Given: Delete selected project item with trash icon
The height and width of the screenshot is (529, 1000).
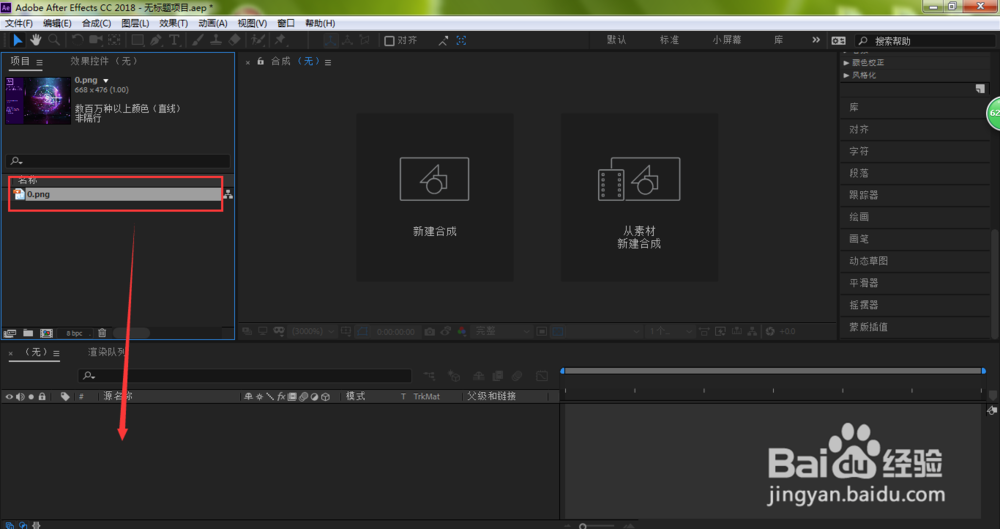Looking at the screenshot, I should tap(102, 332).
